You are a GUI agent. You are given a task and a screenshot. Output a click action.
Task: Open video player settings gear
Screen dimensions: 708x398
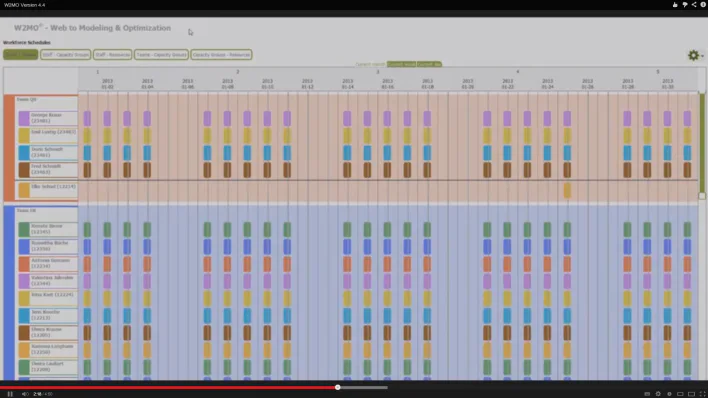coord(658,394)
